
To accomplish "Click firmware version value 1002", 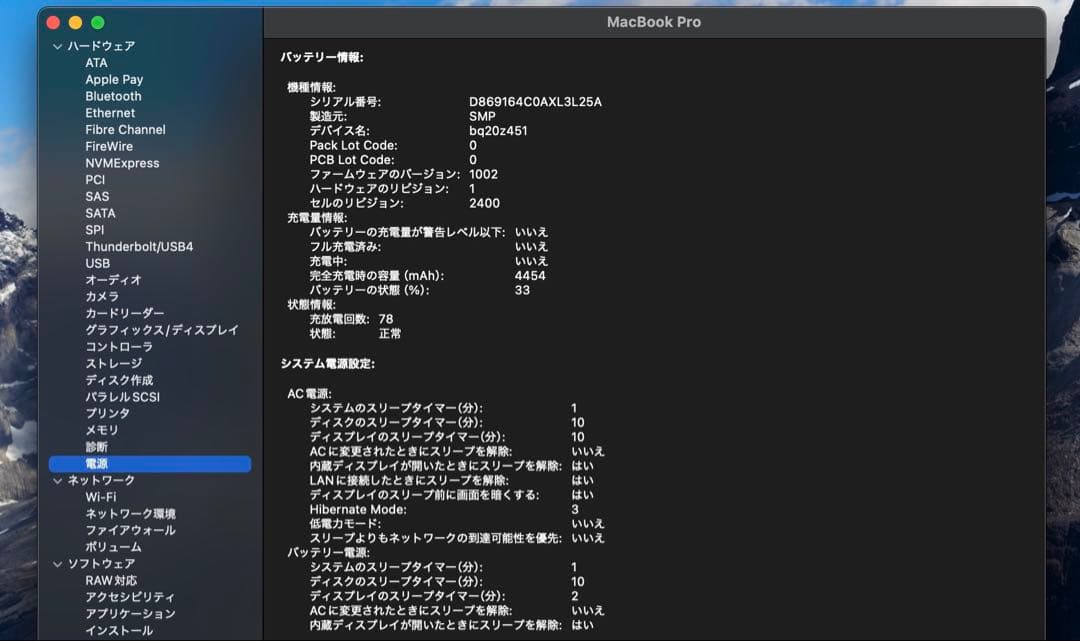I will pyautogui.click(x=483, y=174).
